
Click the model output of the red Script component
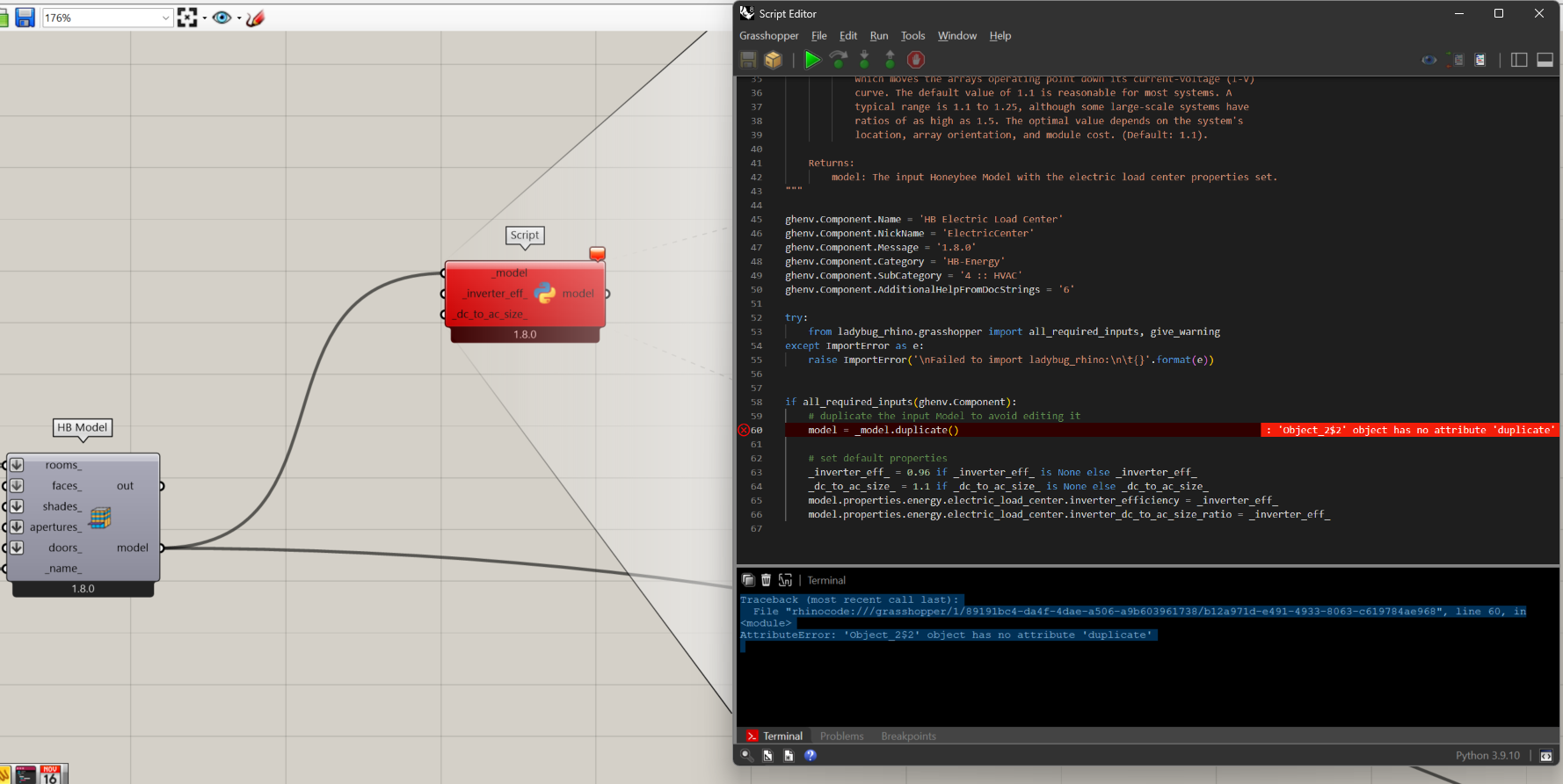coord(578,294)
